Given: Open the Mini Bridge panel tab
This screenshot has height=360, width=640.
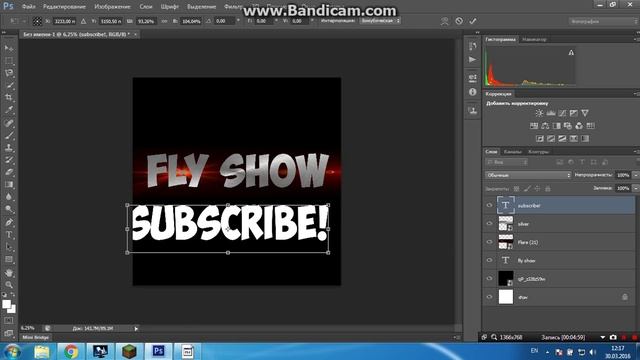Looking at the screenshot, I should pos(36,338).
